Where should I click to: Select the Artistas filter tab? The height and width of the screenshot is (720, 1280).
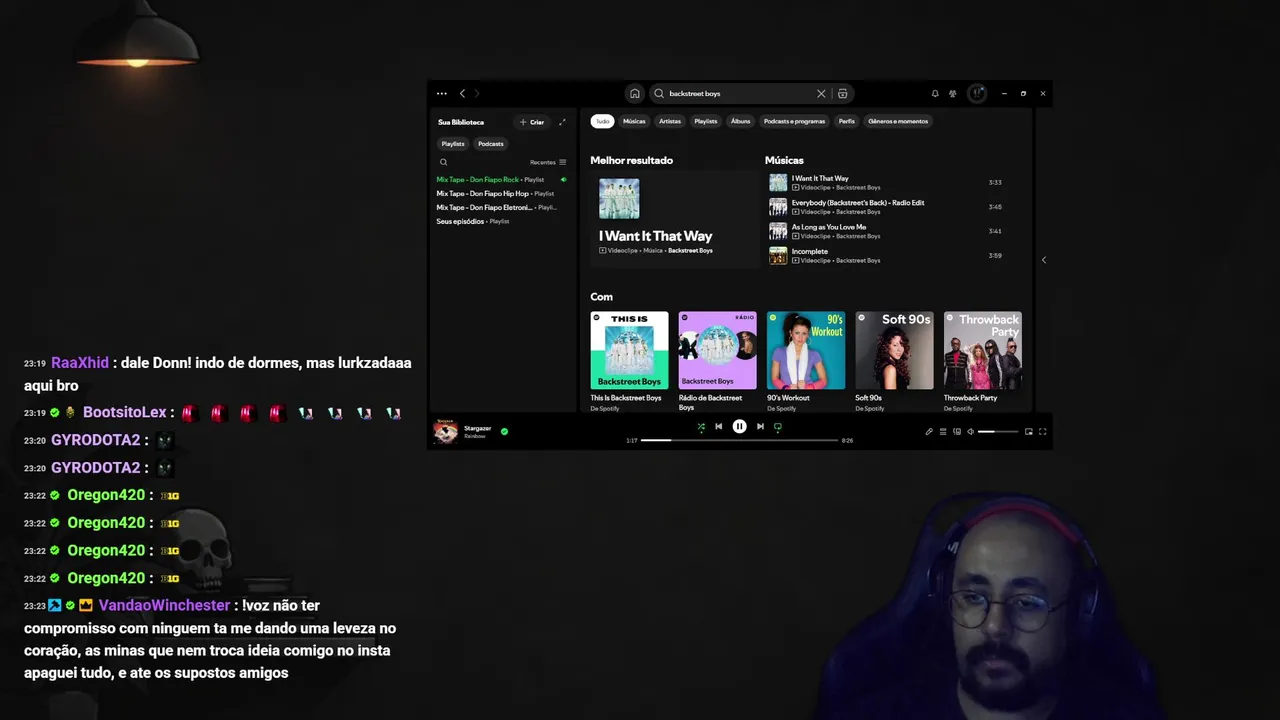click(x=670, y=121)
